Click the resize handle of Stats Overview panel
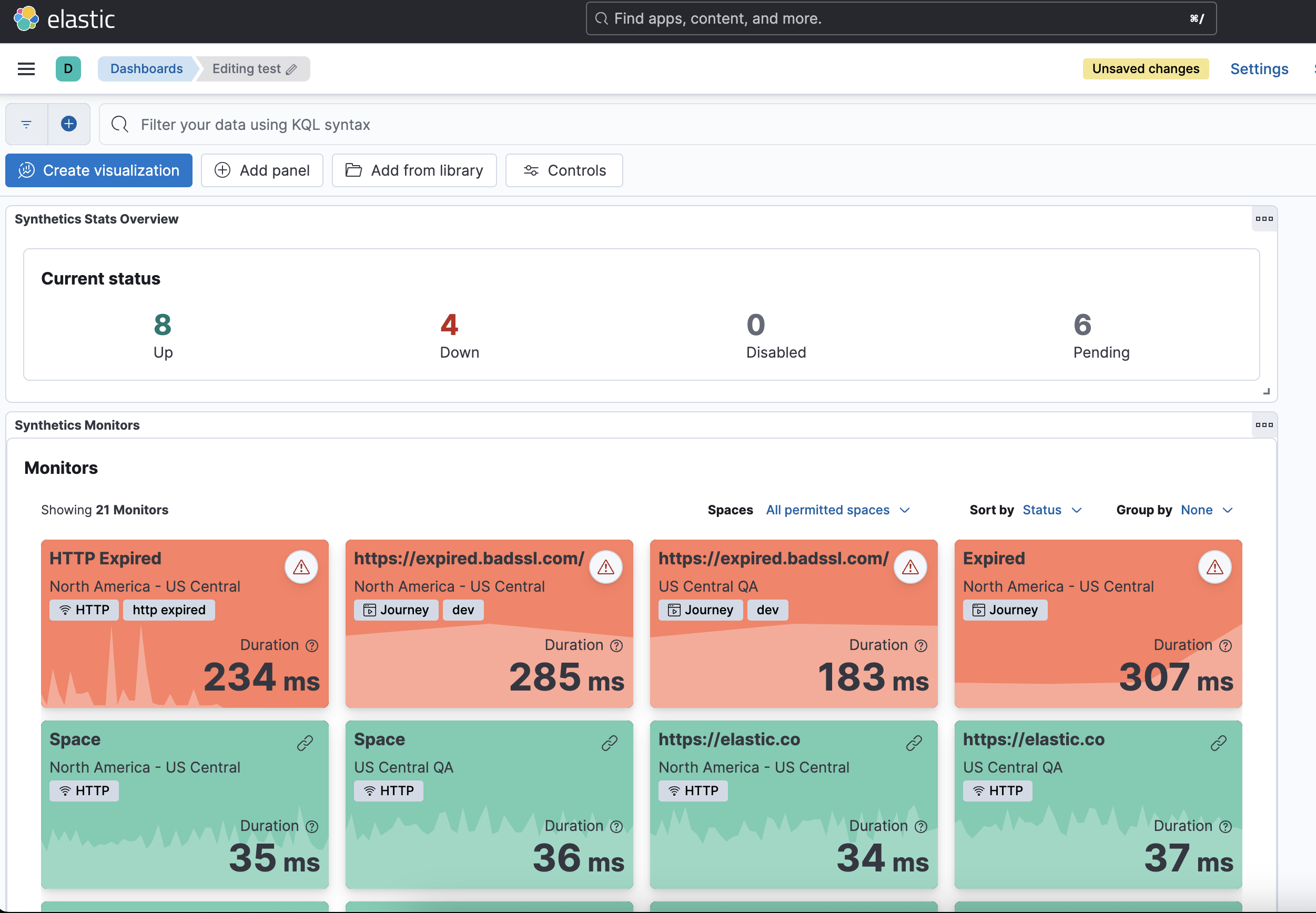 coord(1266,391)
